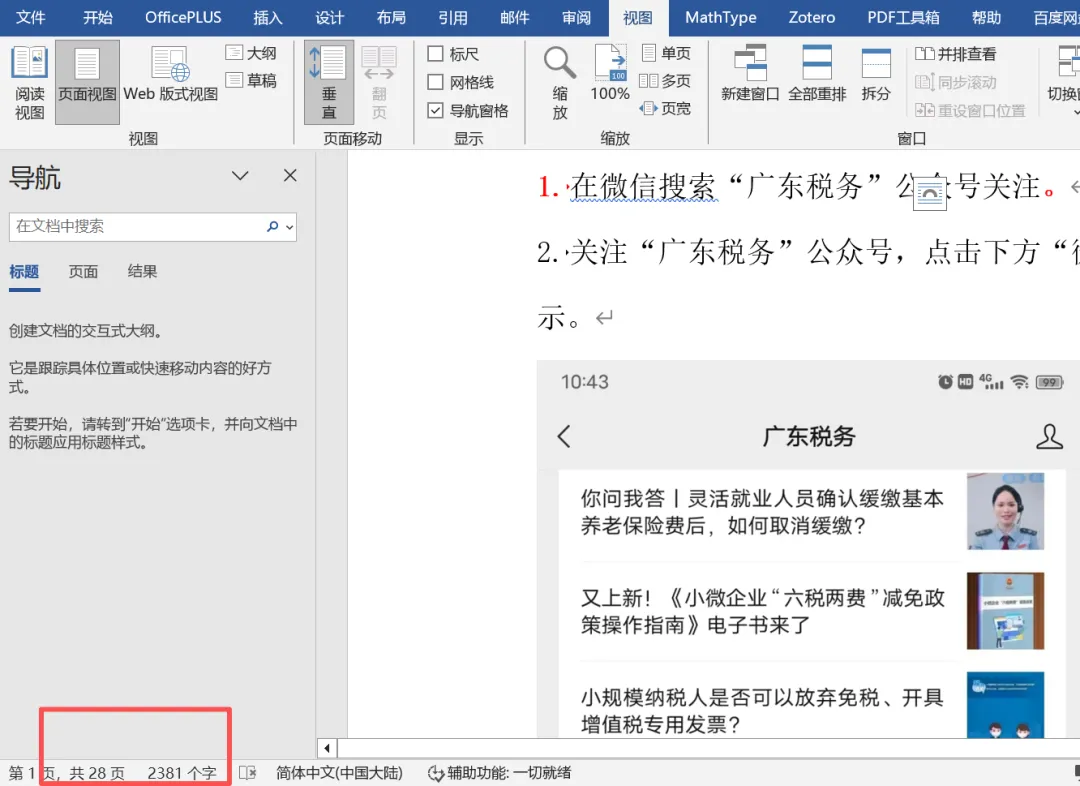Viewport: 1080px width, 786px height.
Task: Open the 帮助 tab
Action: (986, 17)
